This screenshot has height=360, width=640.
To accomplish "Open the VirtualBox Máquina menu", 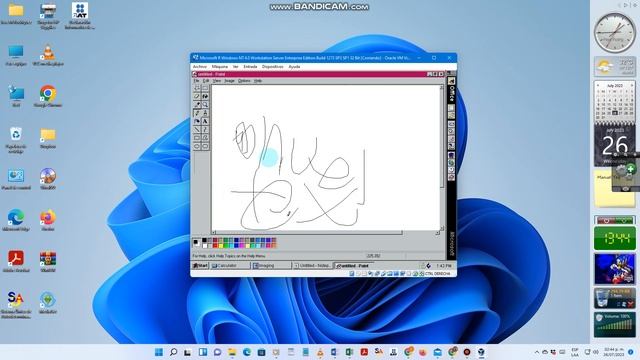I will coord(220,67).
